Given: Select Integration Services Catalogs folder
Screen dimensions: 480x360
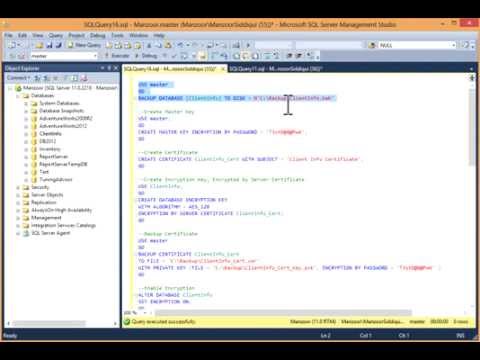Looking at the screenshot, I should tap(63, 226).
